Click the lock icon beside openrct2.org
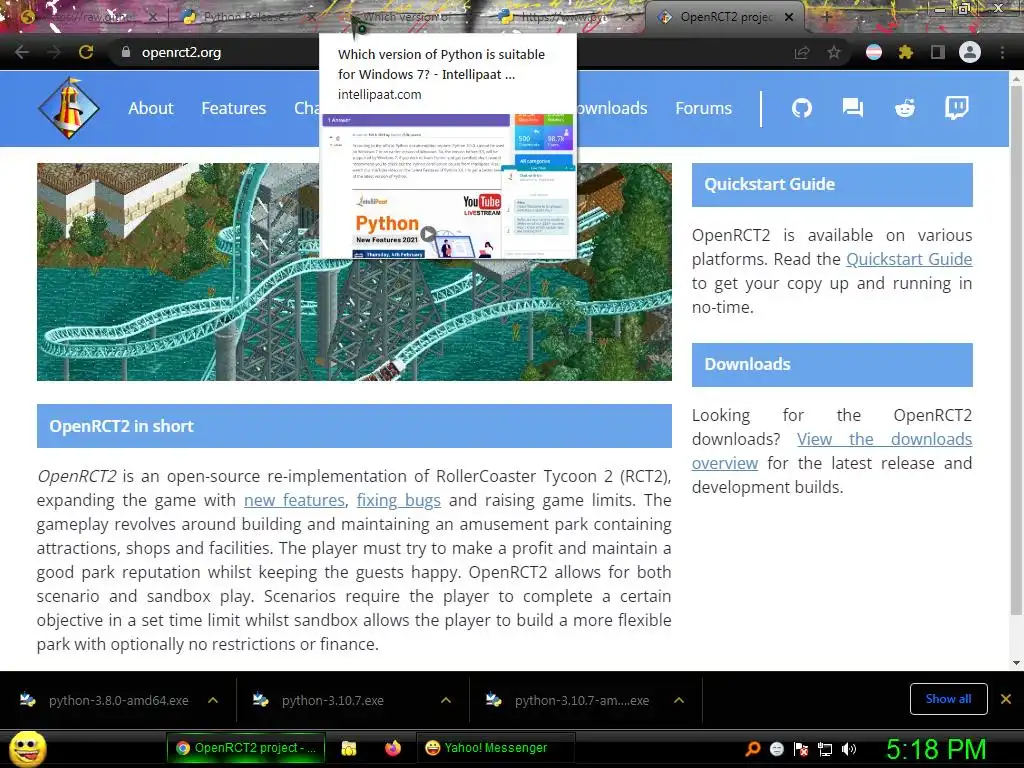 126,52
